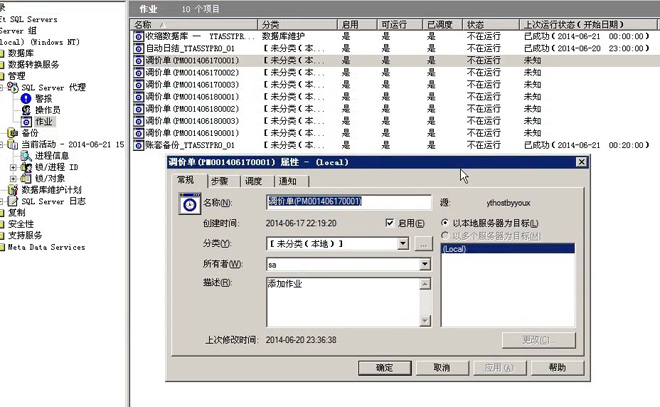Click the 锁/对象 icon
660x407 pixels.
pos(26,178)
